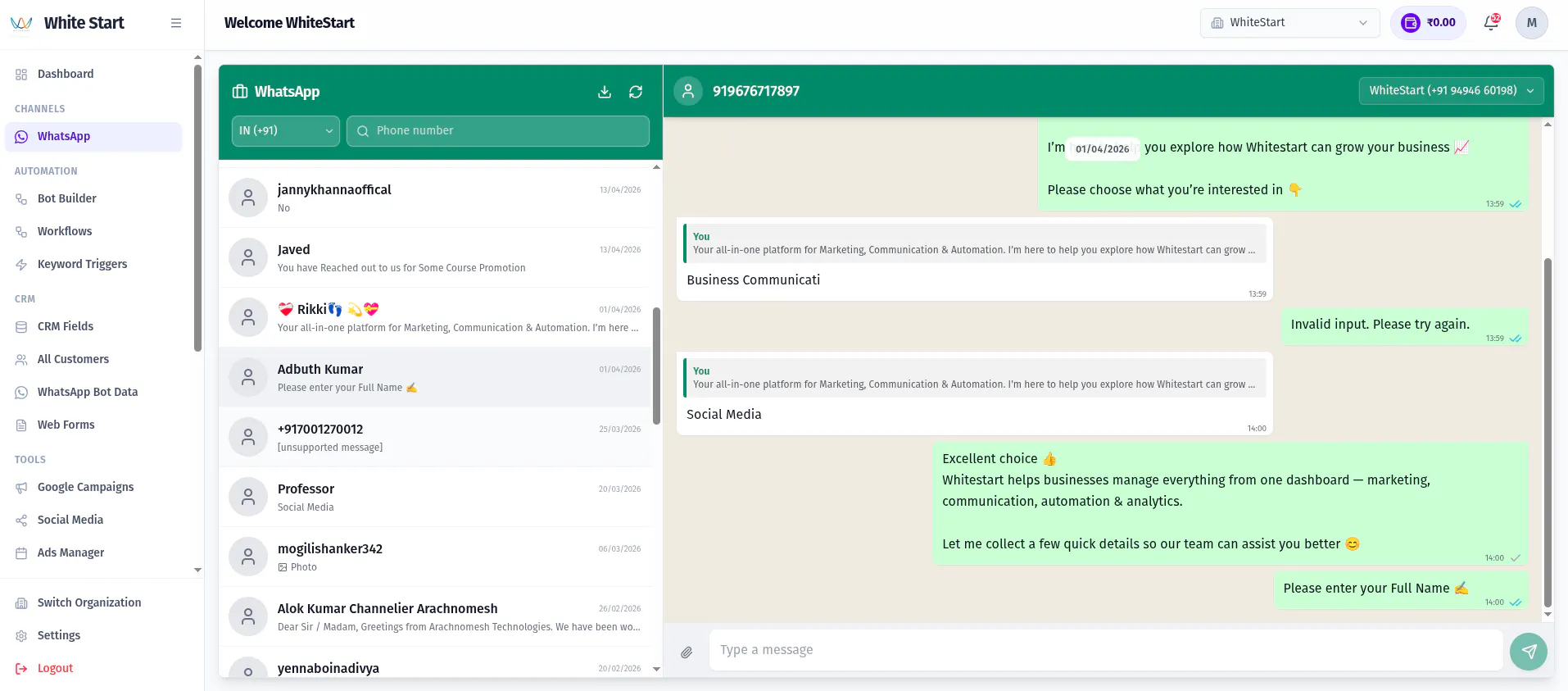Click the attachment paperclip icon

(x=687, y=652)
